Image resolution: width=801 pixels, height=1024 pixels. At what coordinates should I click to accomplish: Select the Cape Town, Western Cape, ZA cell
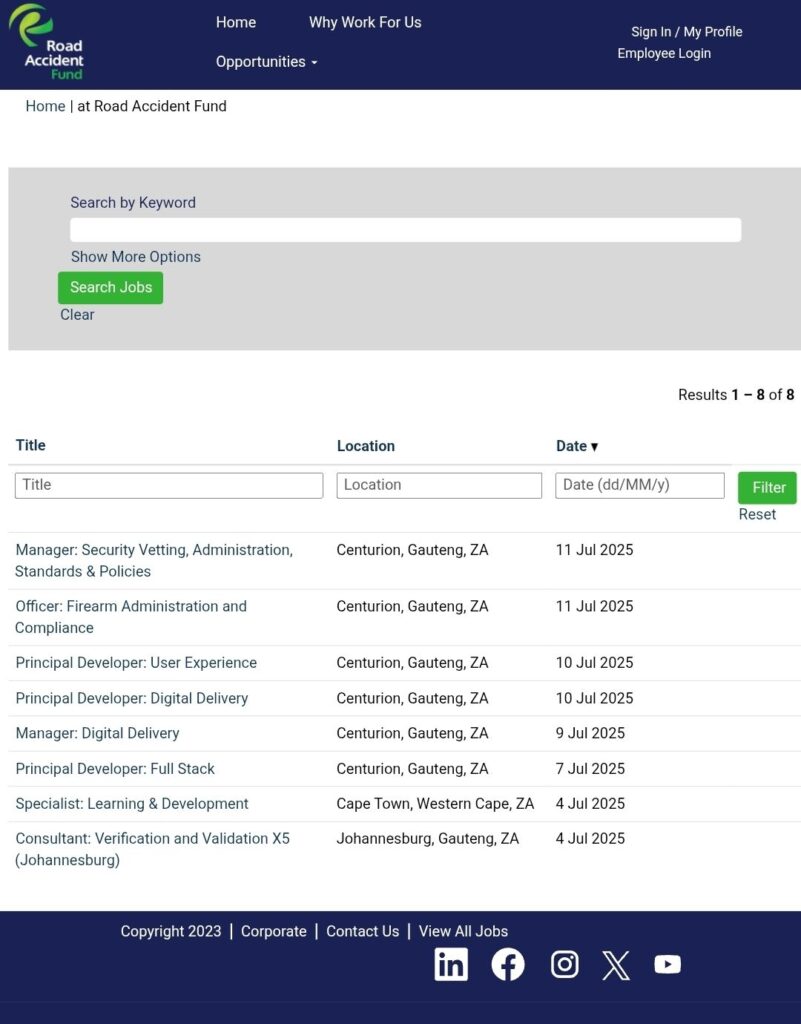click(435, 804)
